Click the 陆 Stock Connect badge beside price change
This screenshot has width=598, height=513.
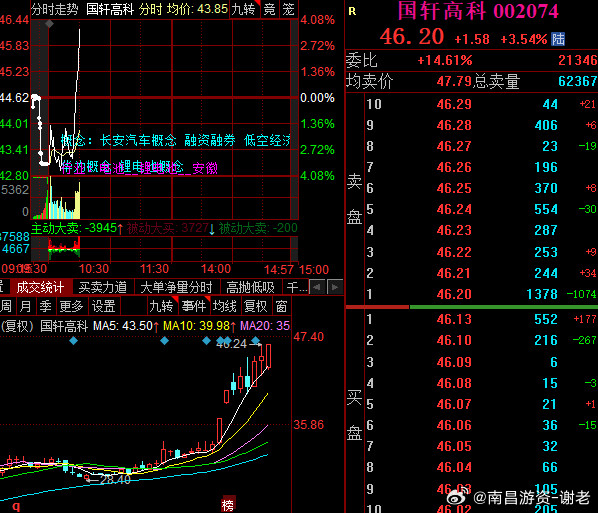tap(558, 39)
